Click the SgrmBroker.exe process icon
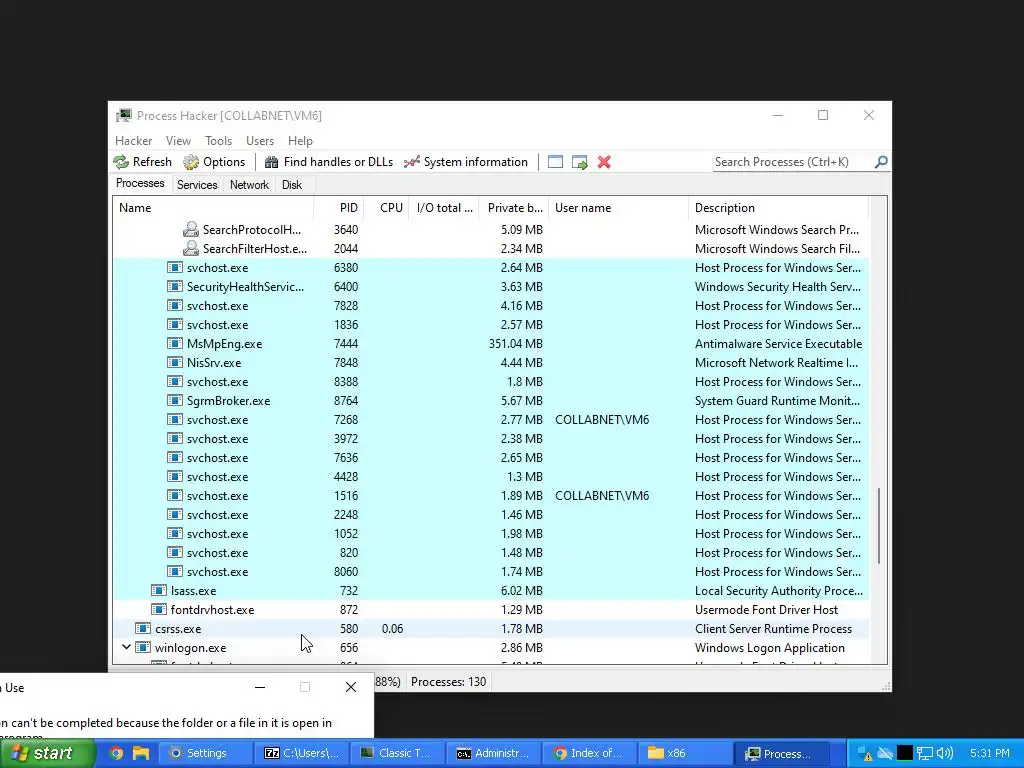 point(174,400)
